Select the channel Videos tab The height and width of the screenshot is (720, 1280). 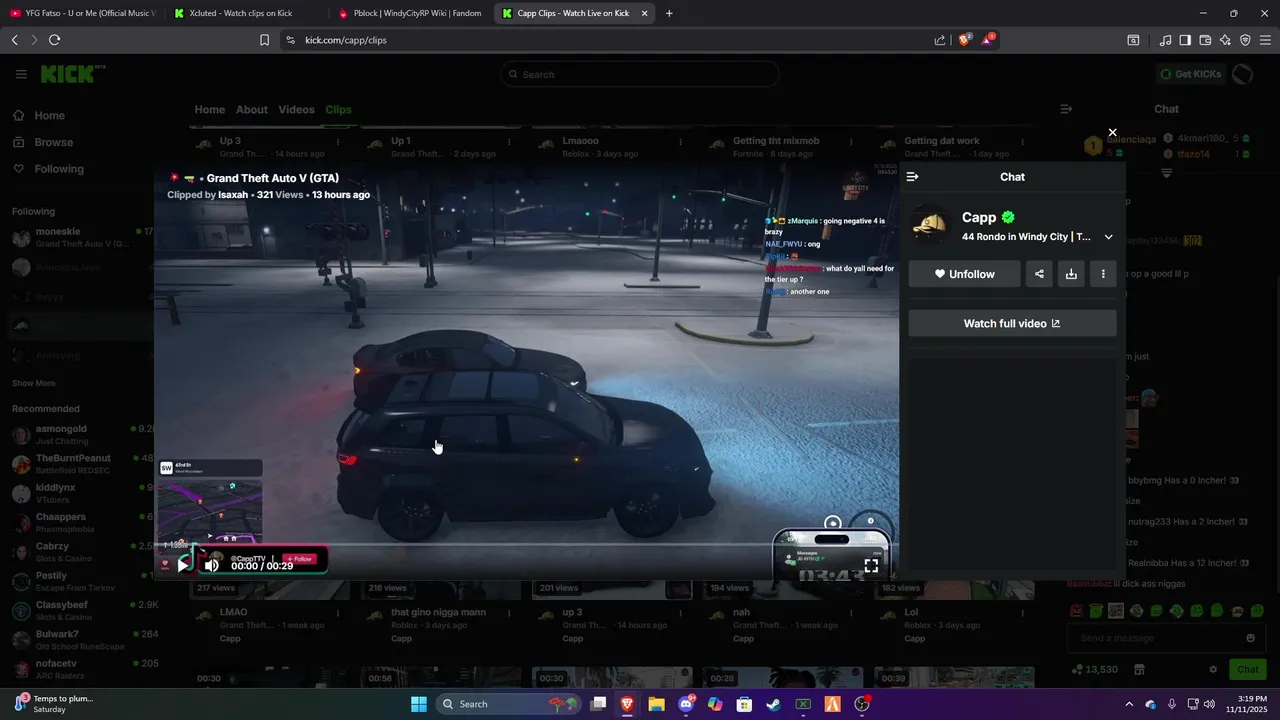296,109
